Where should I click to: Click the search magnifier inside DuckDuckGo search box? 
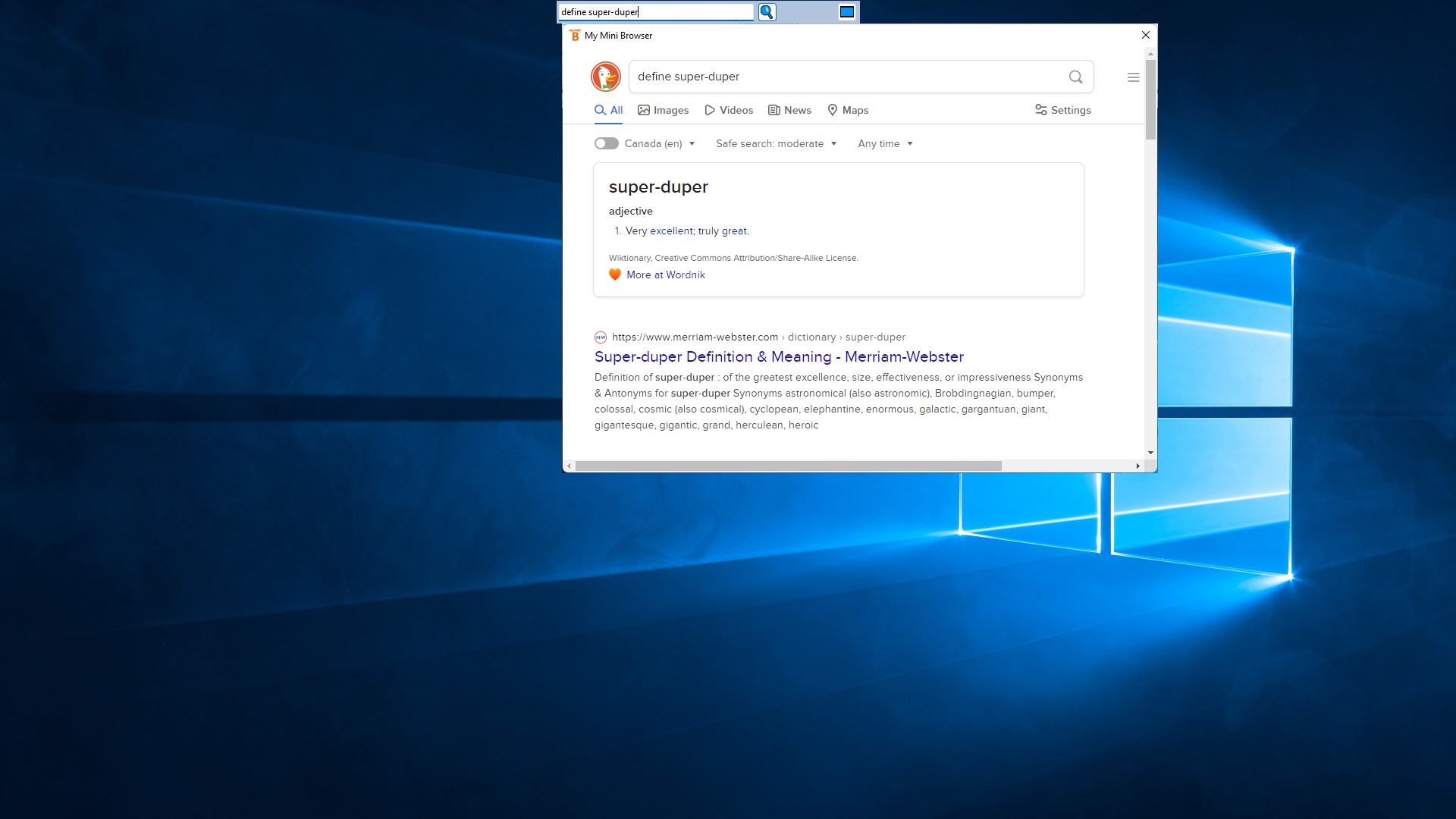(x=1075, y=77)
